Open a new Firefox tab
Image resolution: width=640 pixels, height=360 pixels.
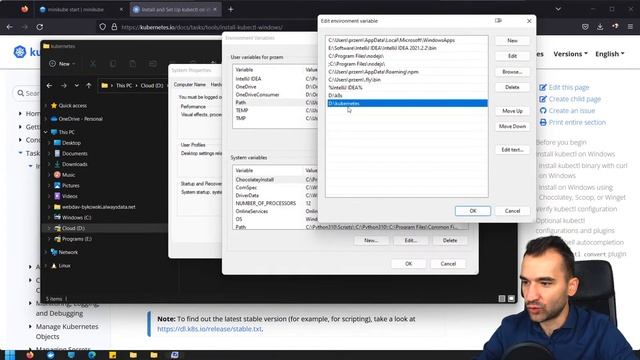pyautogui.click(x=231, y=9)
